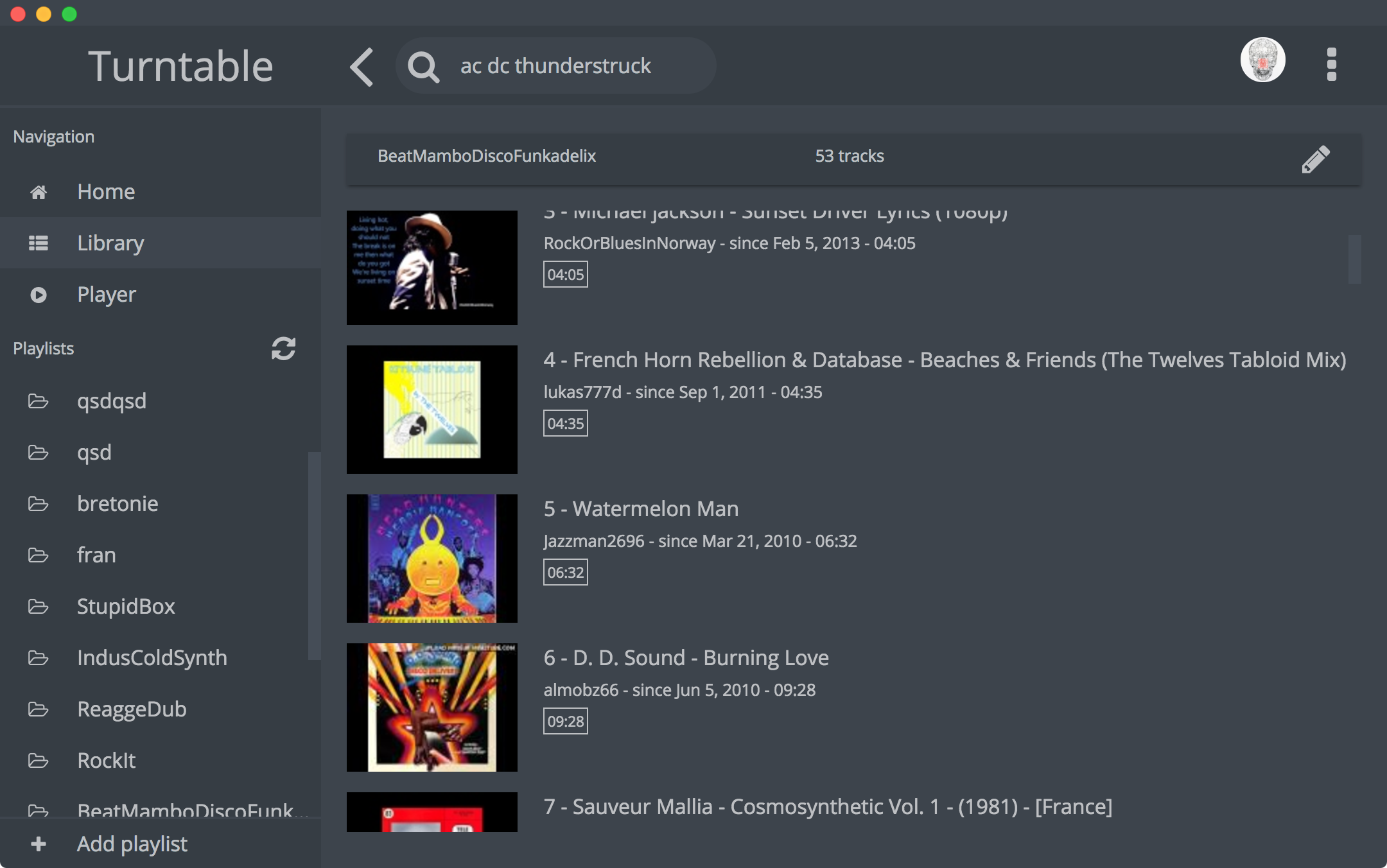Open the user avatar profile

1262,60
